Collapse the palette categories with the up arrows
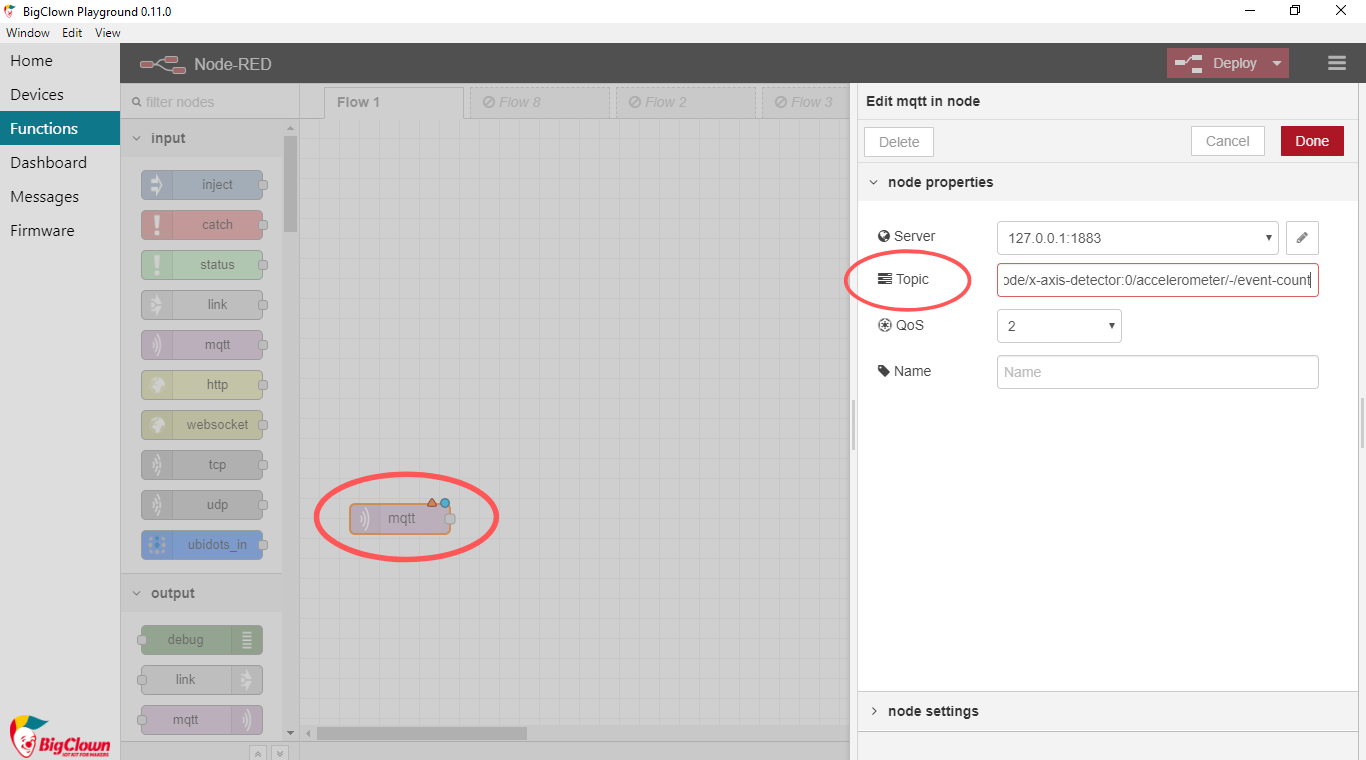This screenshot has height=760, width=1366. [257, 753]
